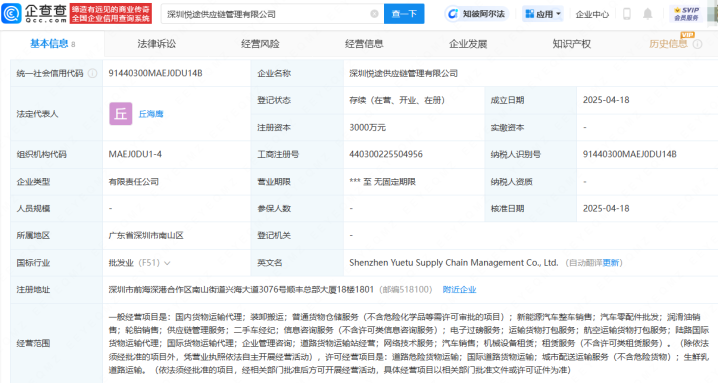Open 附近企业 nearby companies link
Viewport: 718px width, 383px height.
(x=459, y=290)
